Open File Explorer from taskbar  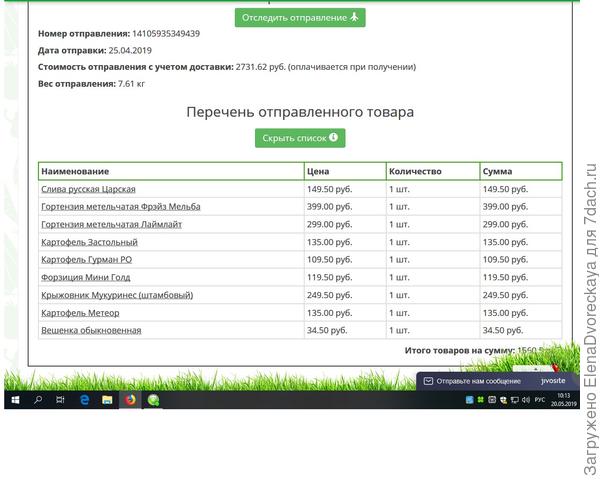click(107, 400)
